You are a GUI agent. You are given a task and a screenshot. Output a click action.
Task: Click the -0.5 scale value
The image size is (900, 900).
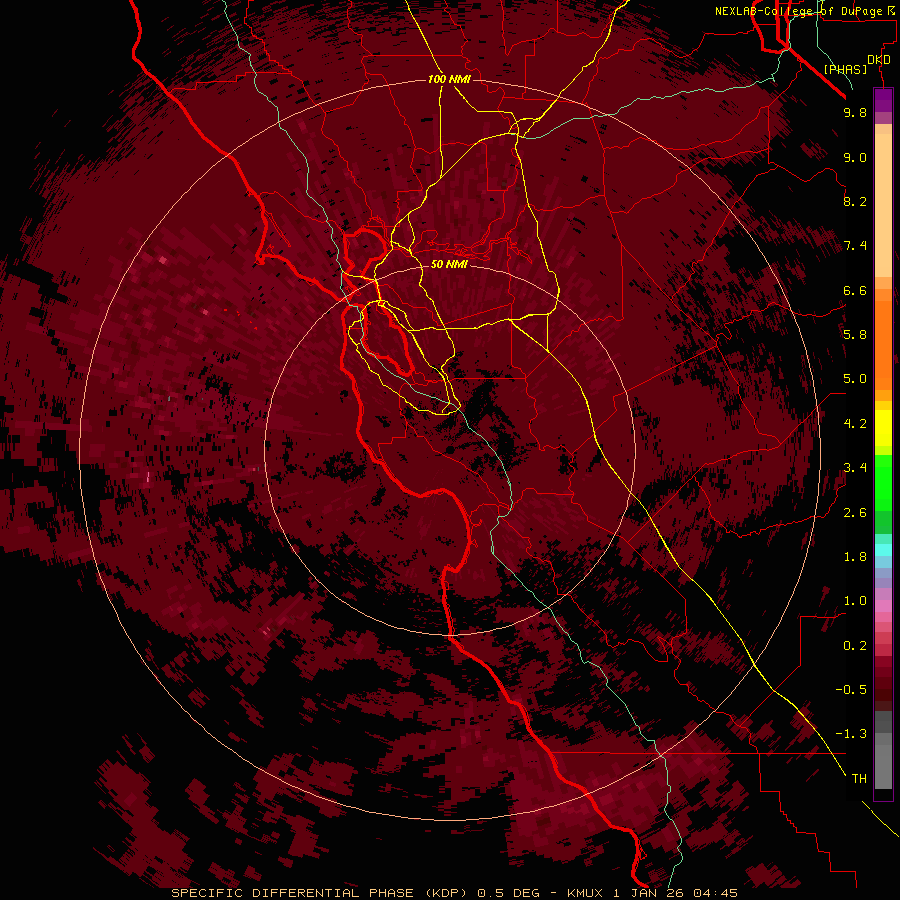point(851,690)
